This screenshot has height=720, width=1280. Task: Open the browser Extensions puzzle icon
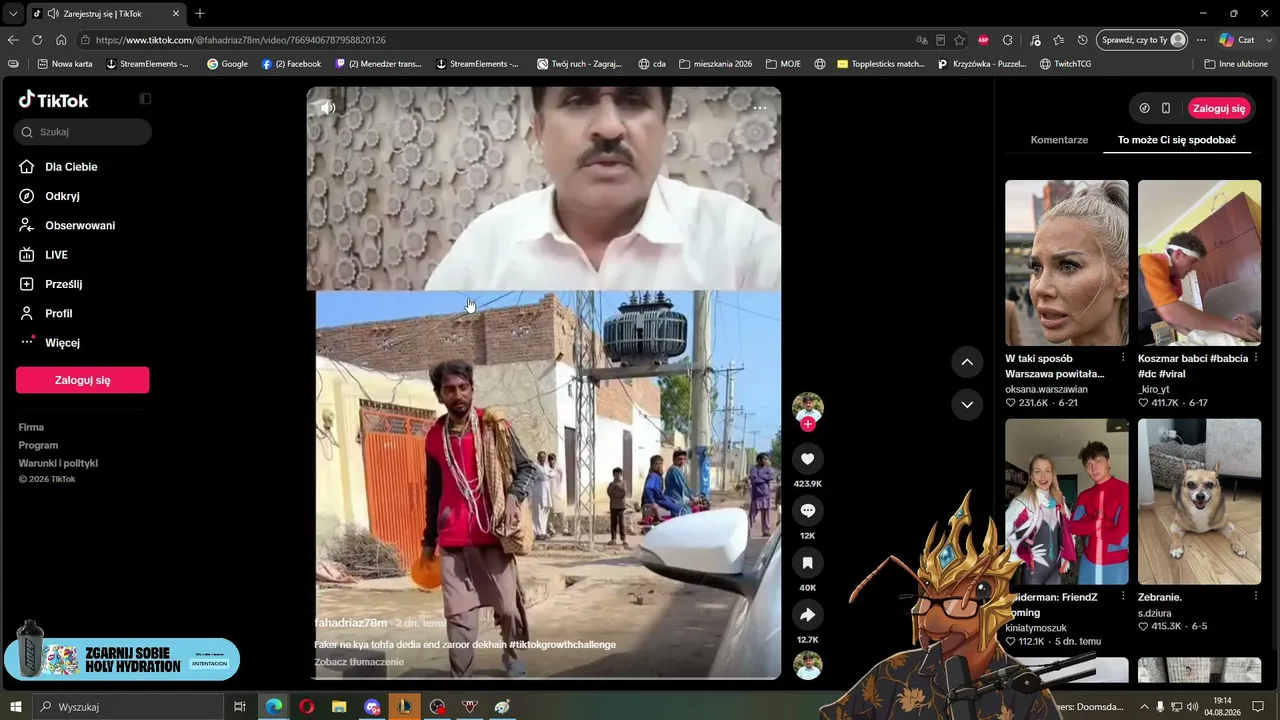[x=1008, y=40]
